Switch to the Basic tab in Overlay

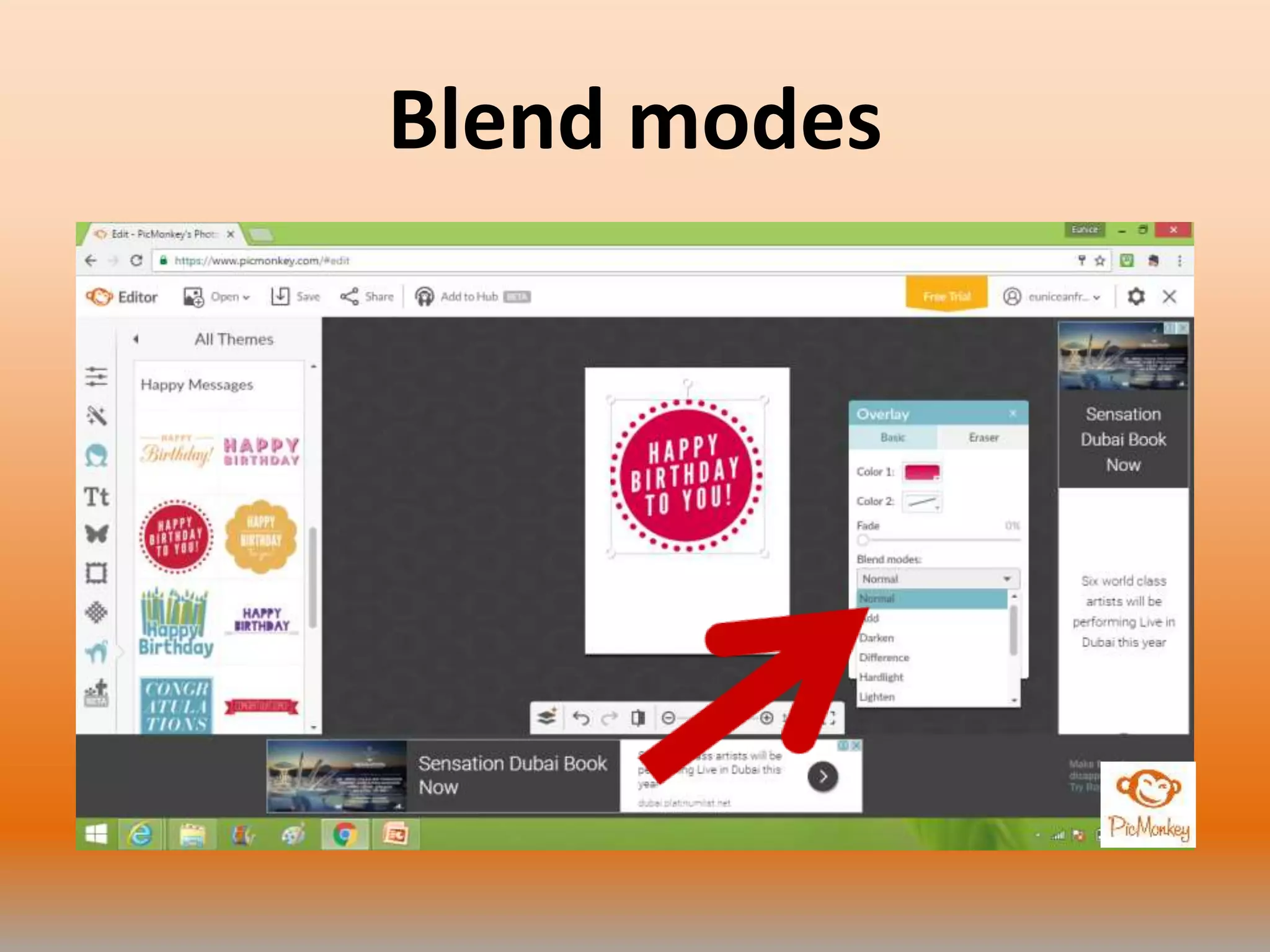point(893,438)
